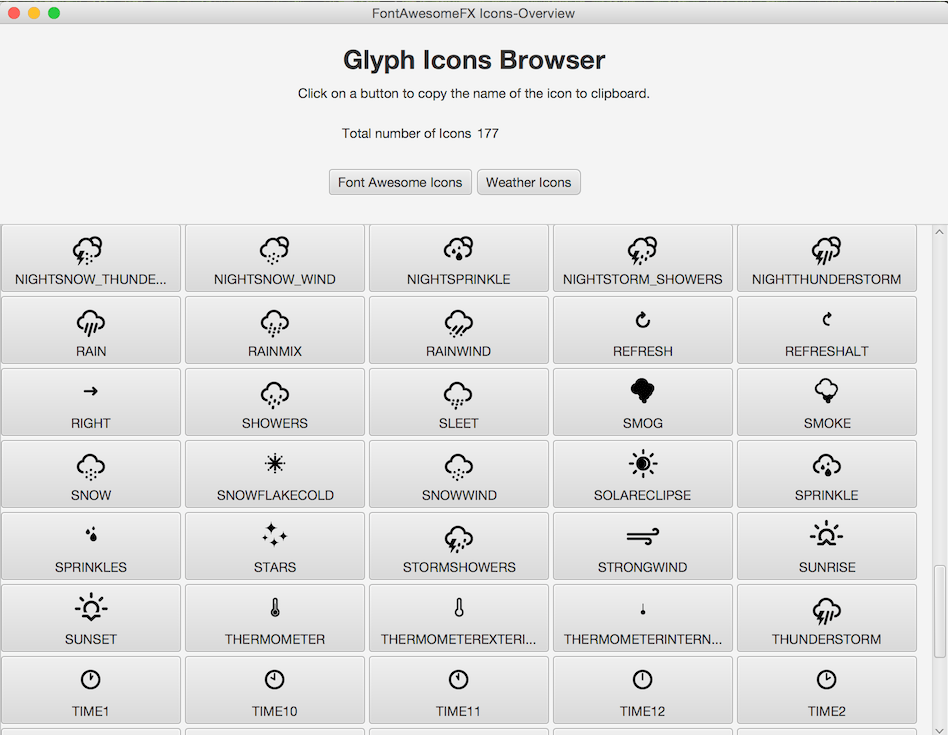Pick the NIGHTSTORM_SHOWERS icon
Image resolution: width=948 pixels, height=735 pixels.
[643, 258]
